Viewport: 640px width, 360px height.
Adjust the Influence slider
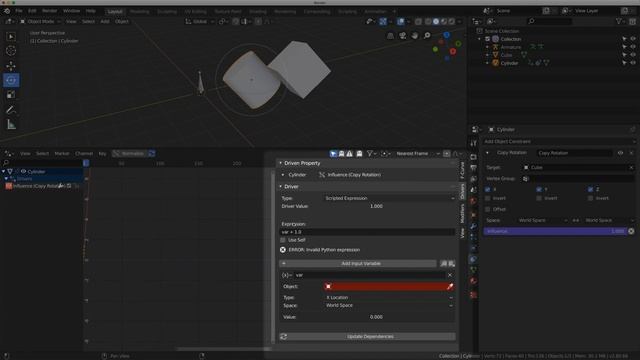(555, 231)
